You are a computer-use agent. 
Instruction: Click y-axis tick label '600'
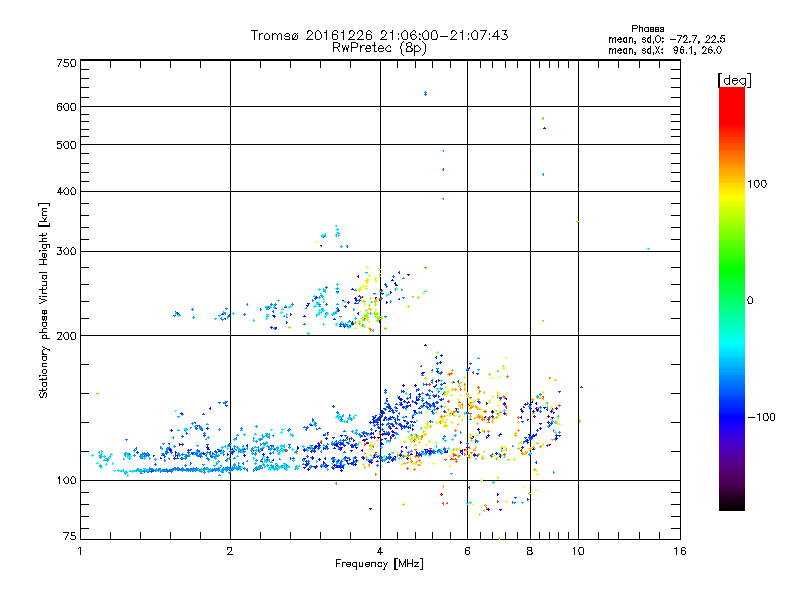(x=66, y=107)
